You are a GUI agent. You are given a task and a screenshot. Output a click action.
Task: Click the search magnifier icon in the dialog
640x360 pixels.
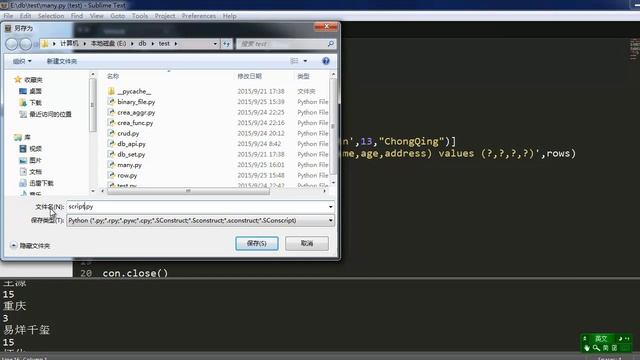click(331, 44)
